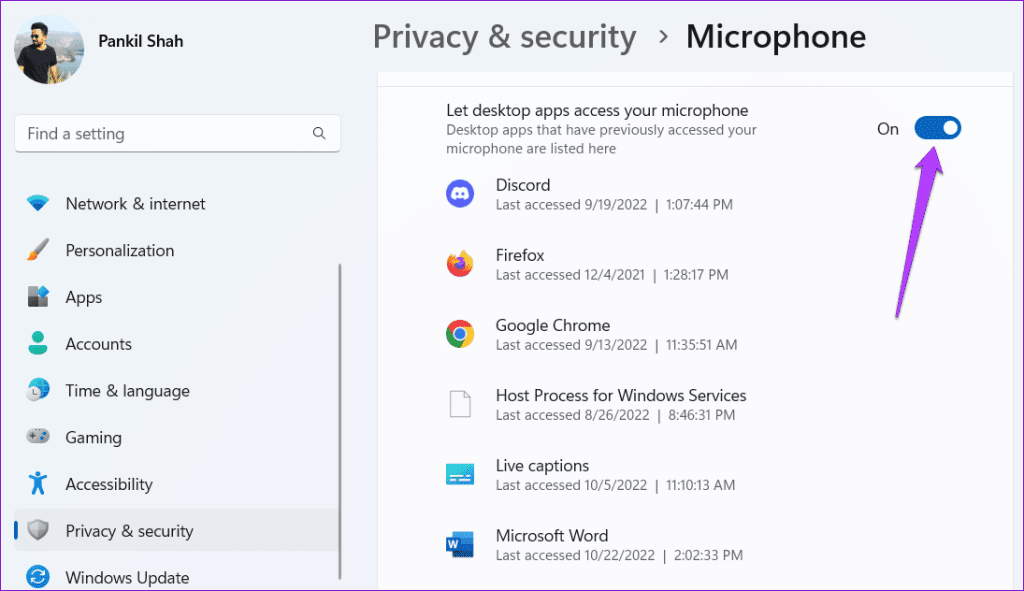Disable microphone access for desktop apps
Viewport: 1024px width, 591px height.
pos(937,127)
